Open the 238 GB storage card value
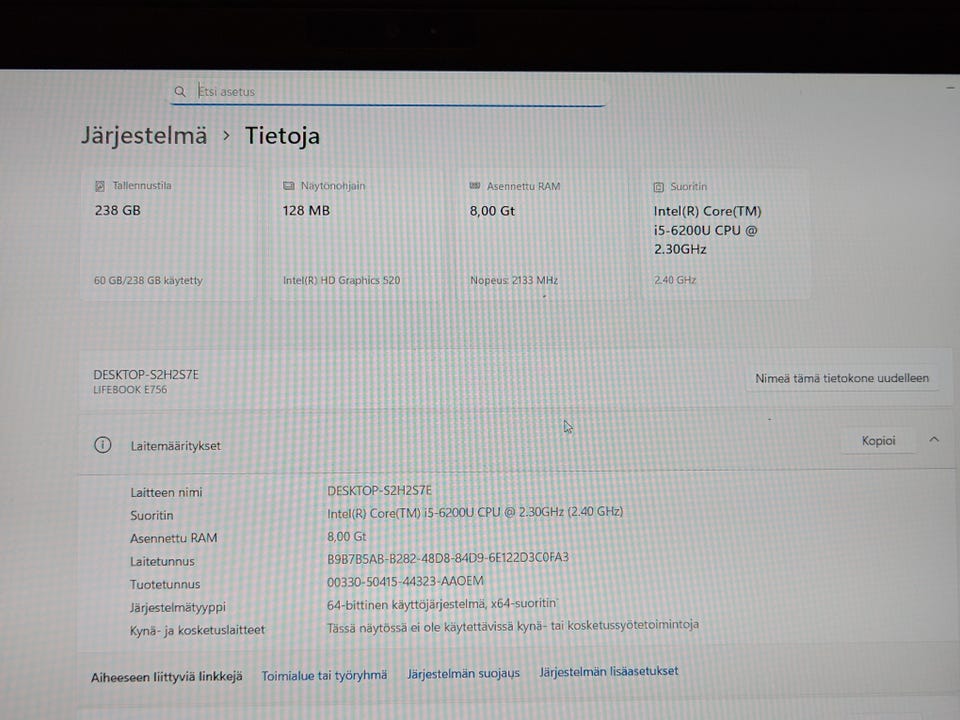The height and width of the screenshot is (720, 960). (118, 211)
